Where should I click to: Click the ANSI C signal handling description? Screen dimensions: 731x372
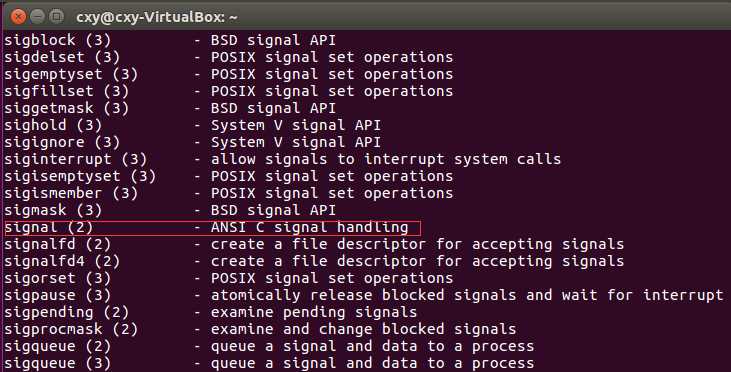point(310,227)
